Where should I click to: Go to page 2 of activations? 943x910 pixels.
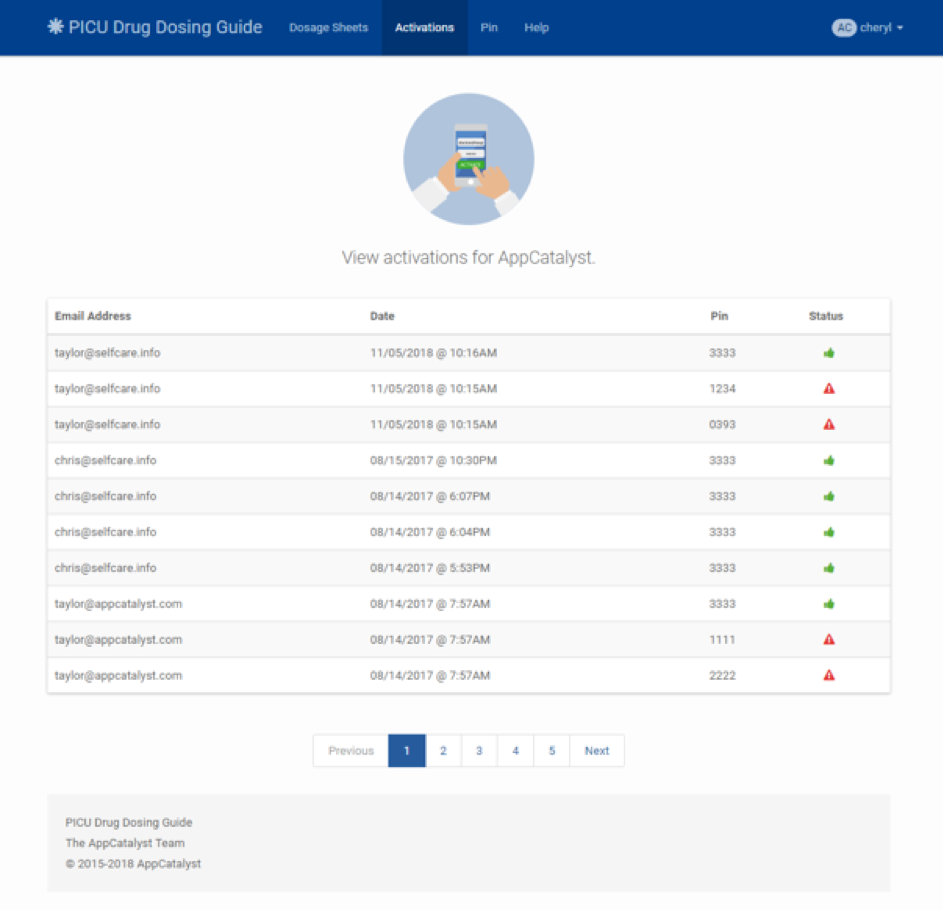[x=443, y=751]
